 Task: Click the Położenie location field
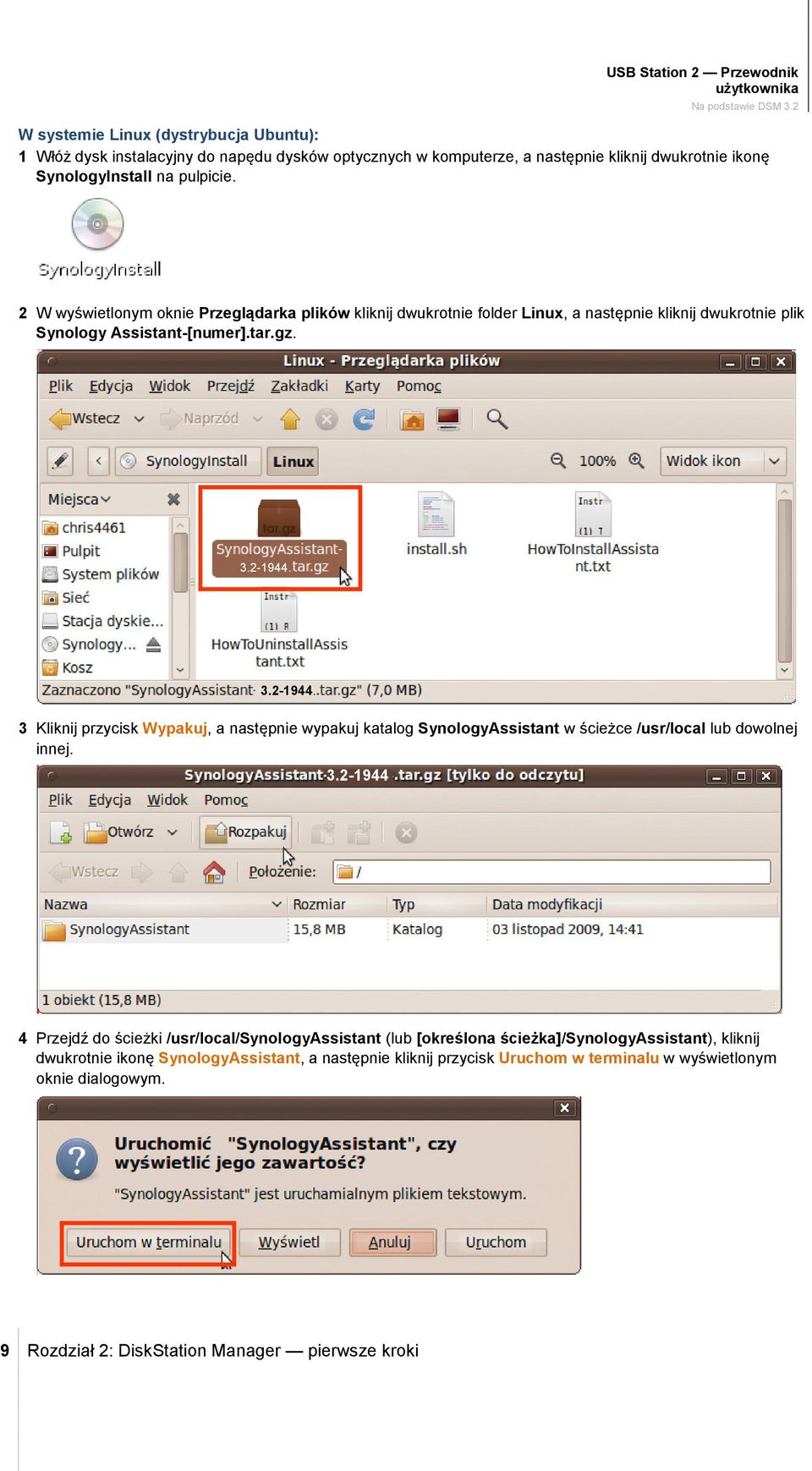point(551,872)
